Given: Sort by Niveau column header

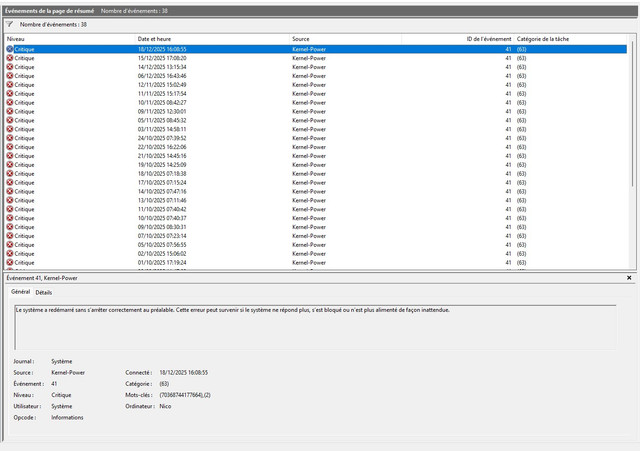Looking at the screenshot, I should click(70, 39).
